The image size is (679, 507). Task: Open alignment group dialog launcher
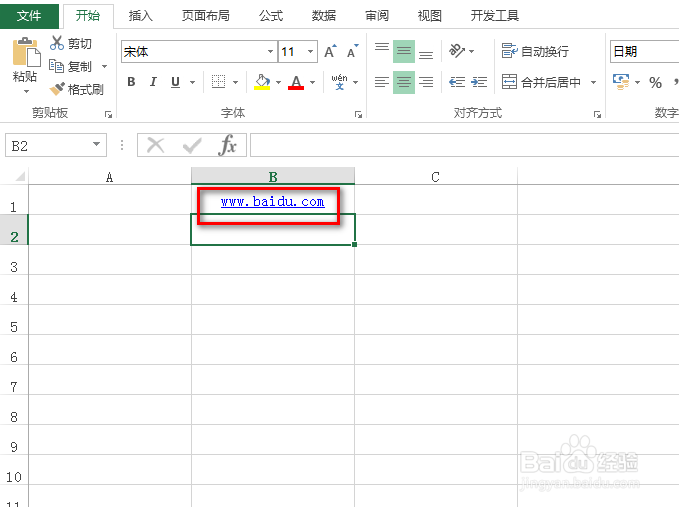click(597, 114)
